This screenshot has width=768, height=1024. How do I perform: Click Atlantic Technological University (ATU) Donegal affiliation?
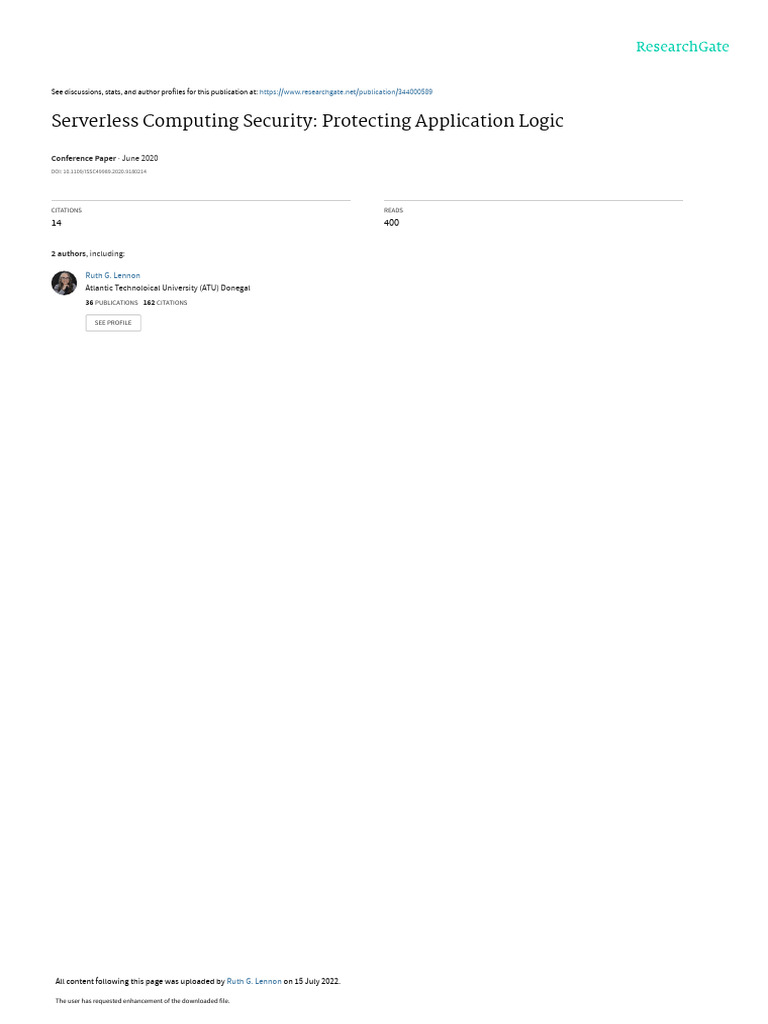tap(168, 288)
